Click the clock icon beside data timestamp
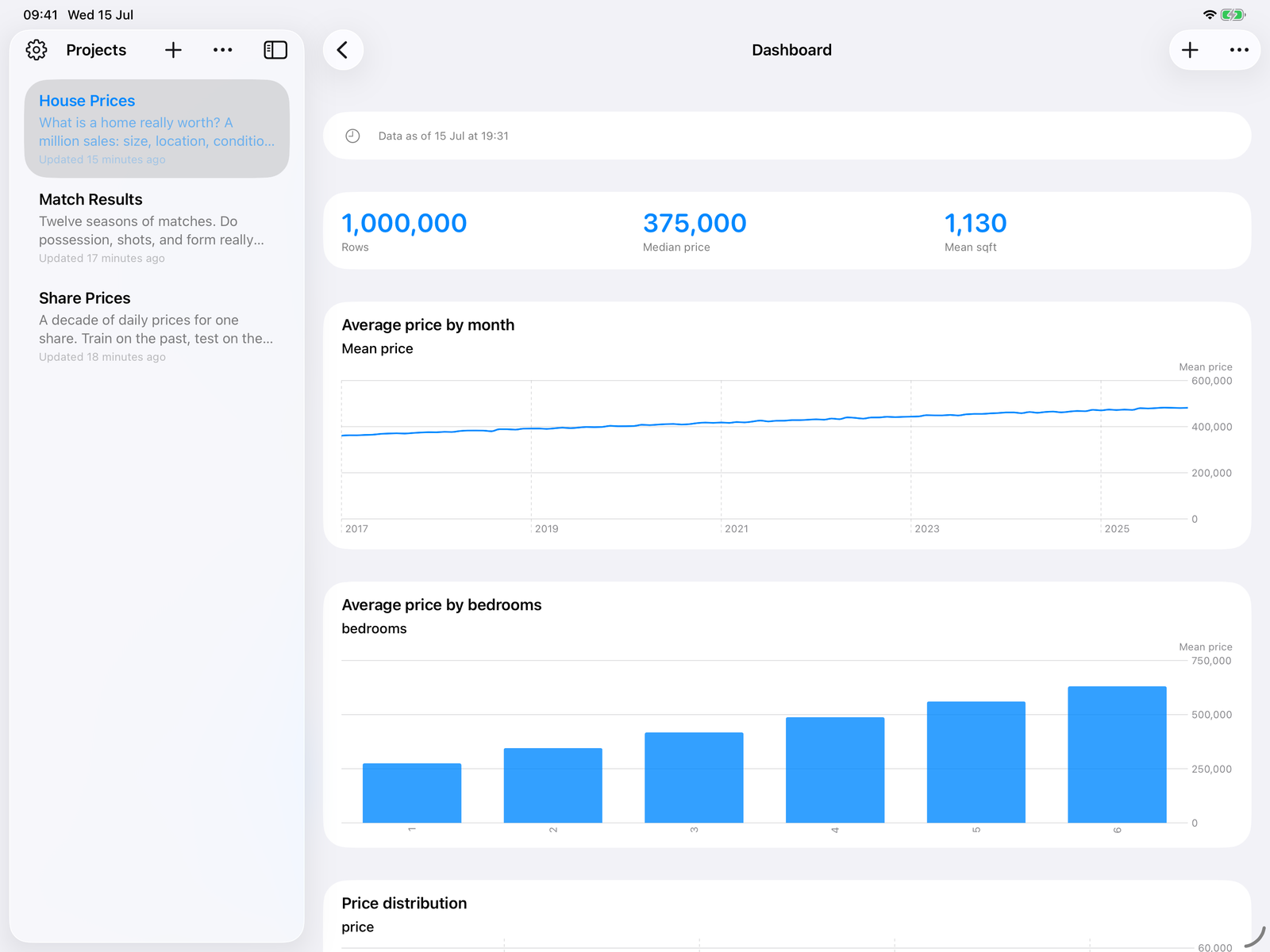Viewport: 1270px width, 952px height. click(353, 136)
